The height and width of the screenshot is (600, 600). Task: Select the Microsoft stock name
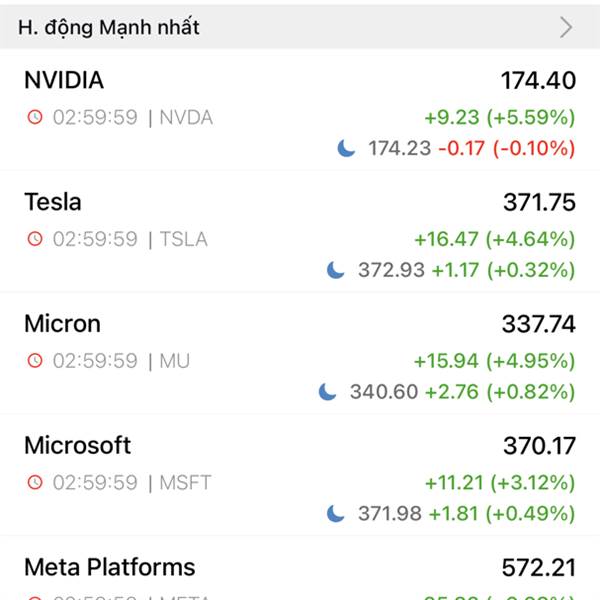click(77, 445)
